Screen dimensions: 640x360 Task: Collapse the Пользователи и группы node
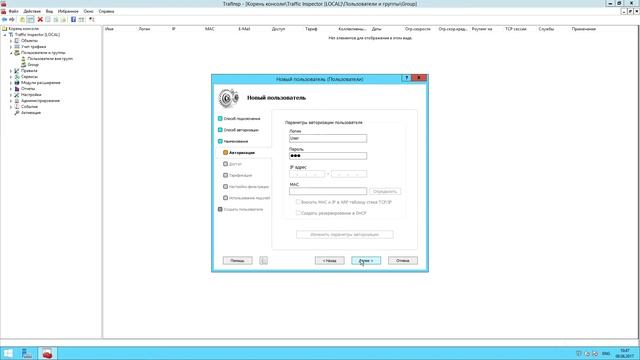(x=11, y=53)
